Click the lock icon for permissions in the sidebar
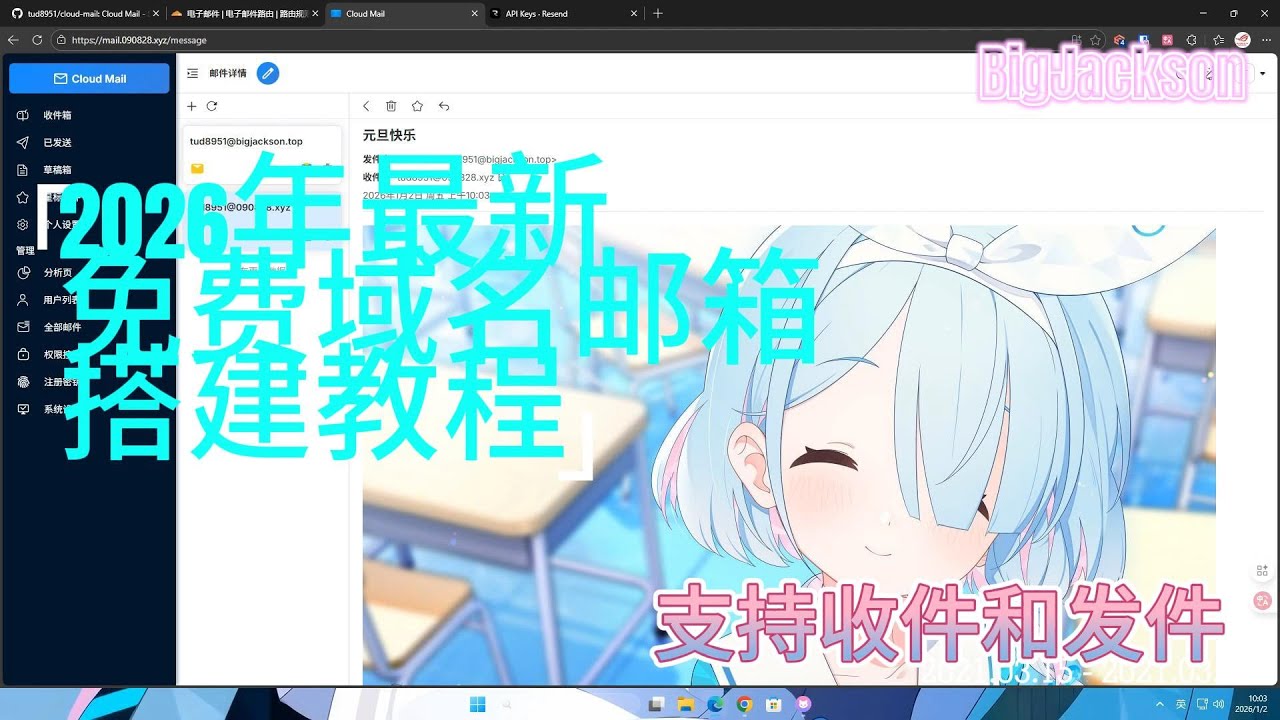1280x720 pixels. pos(23,354)
